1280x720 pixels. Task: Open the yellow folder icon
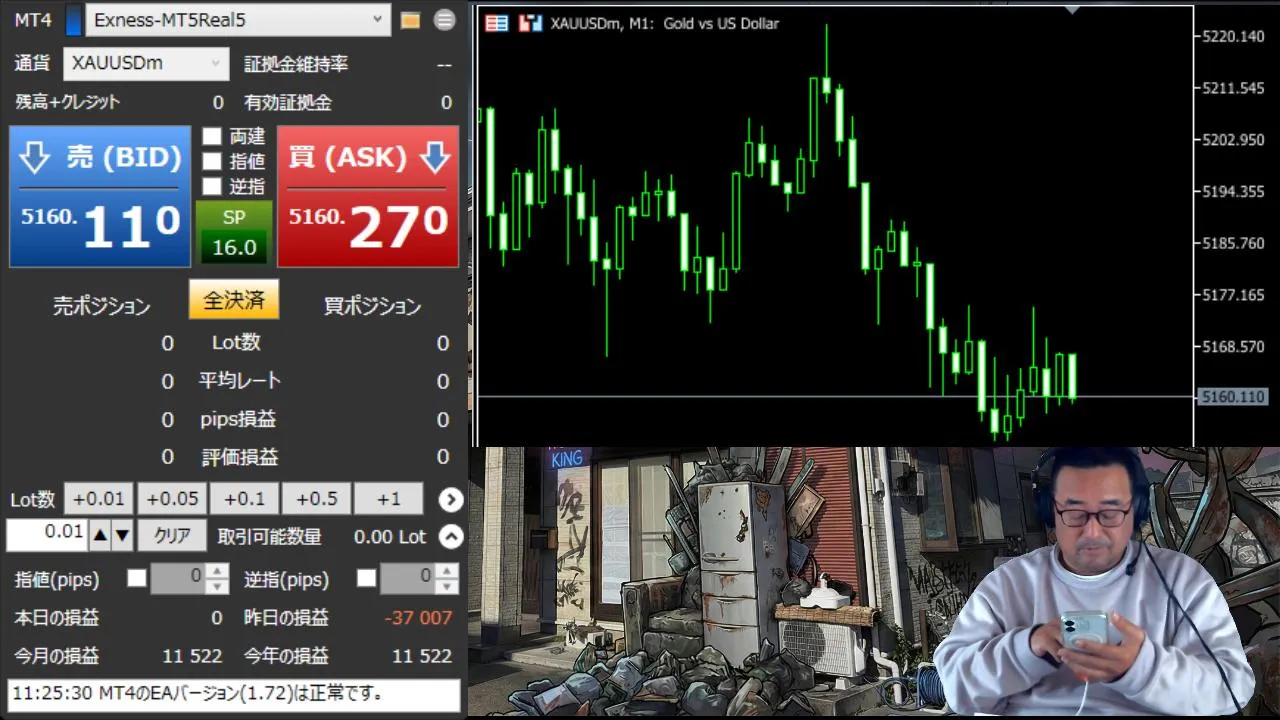[x=410, y=20]
